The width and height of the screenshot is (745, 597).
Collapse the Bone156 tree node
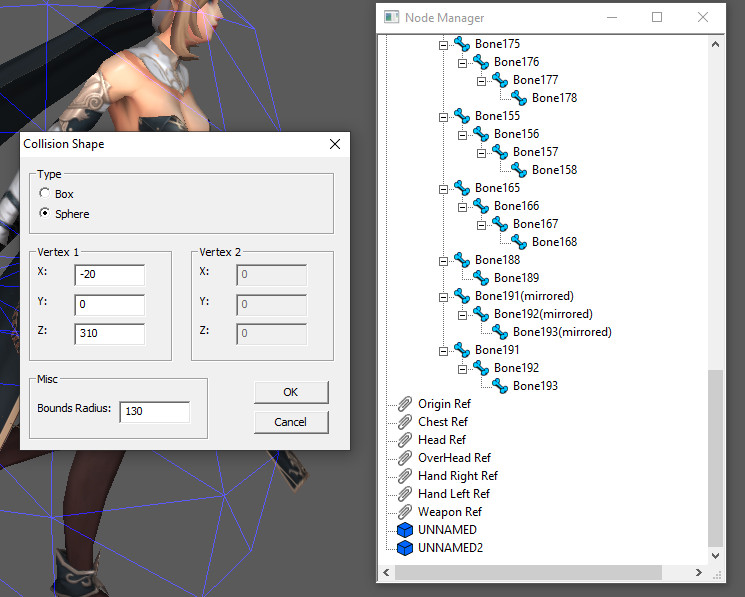pos(462,135)
